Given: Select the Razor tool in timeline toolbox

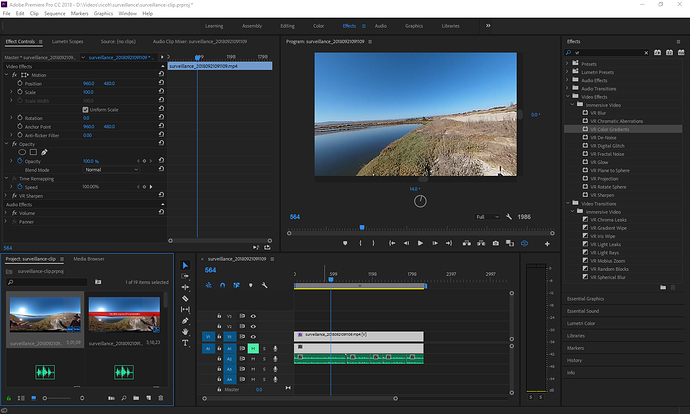Looking at the screenshot, I should pyautogui.click(x=185, y=298).
